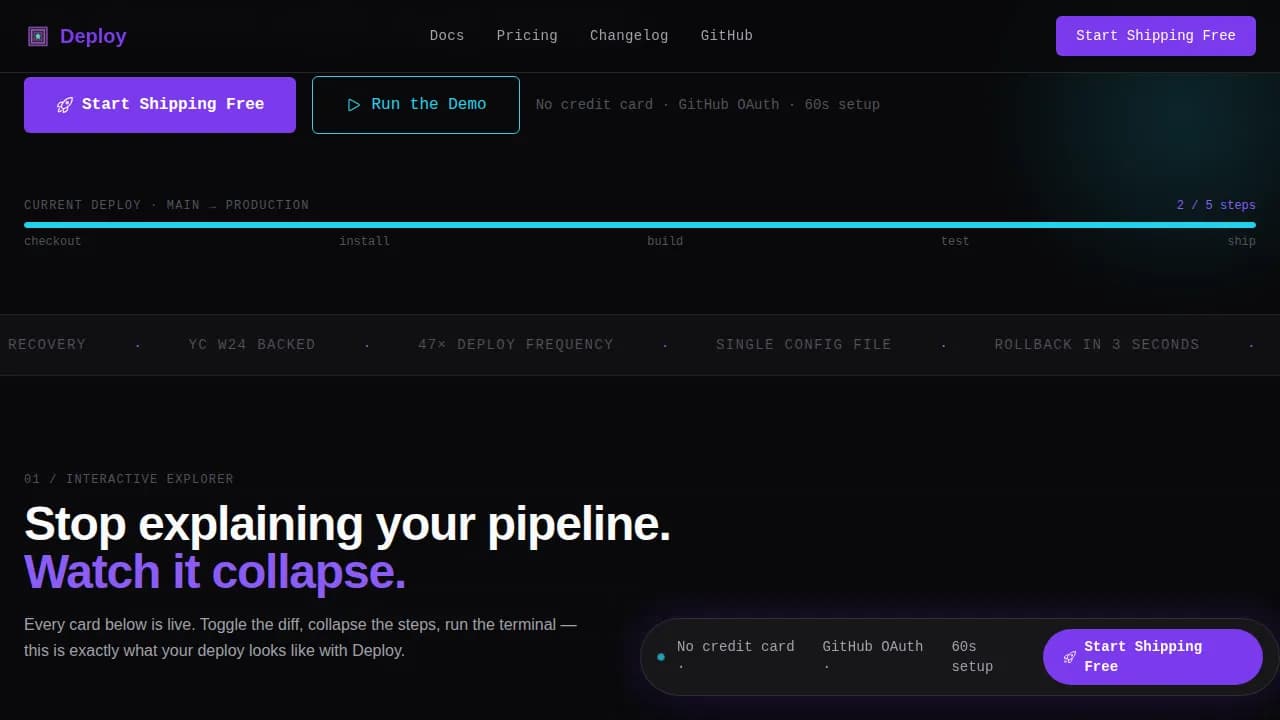
Task: Click the hero Start Shipping Free button
Action: coord(160,105)
